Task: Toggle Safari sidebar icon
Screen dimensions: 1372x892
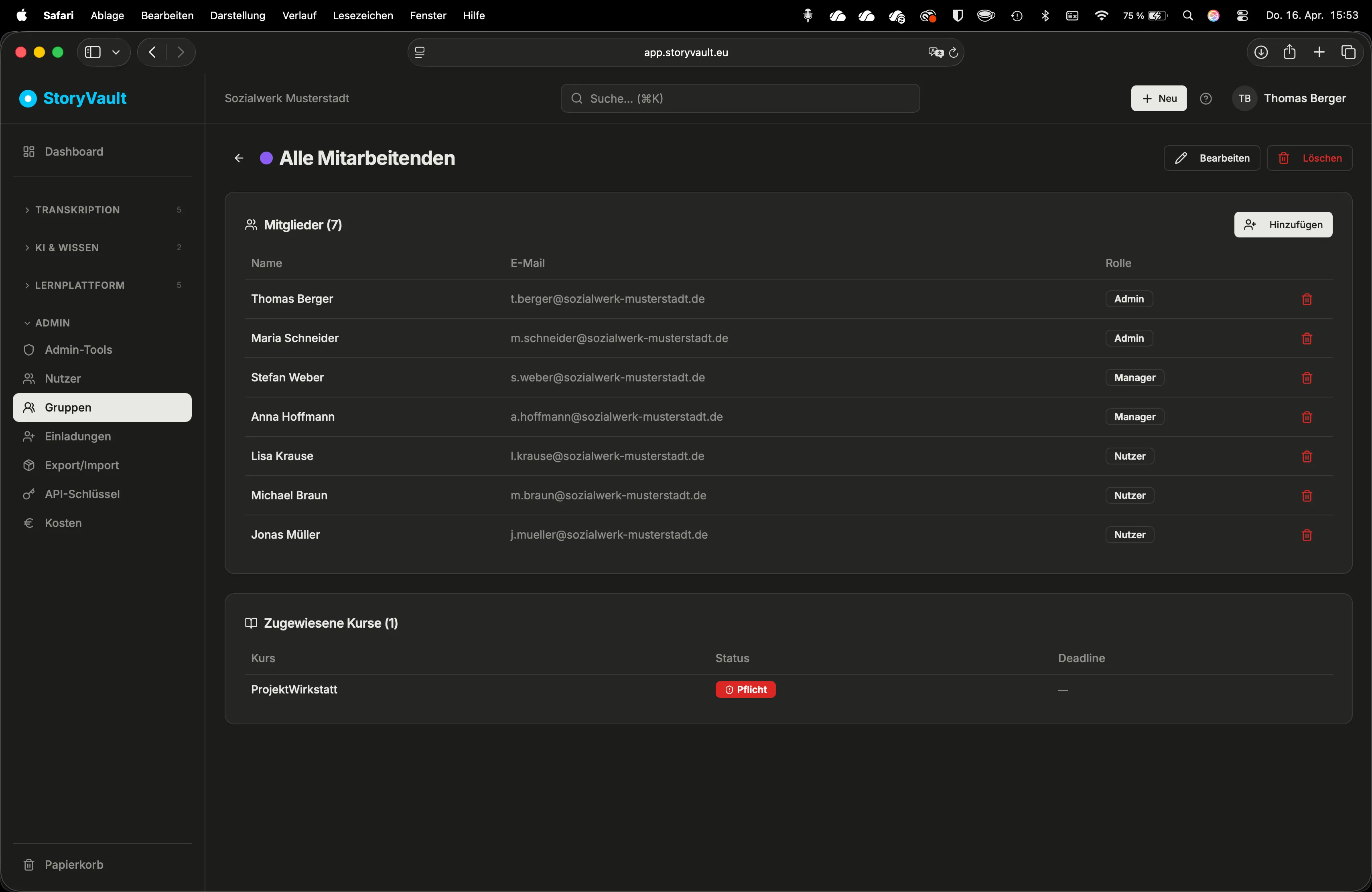Action: pos(93,53)
